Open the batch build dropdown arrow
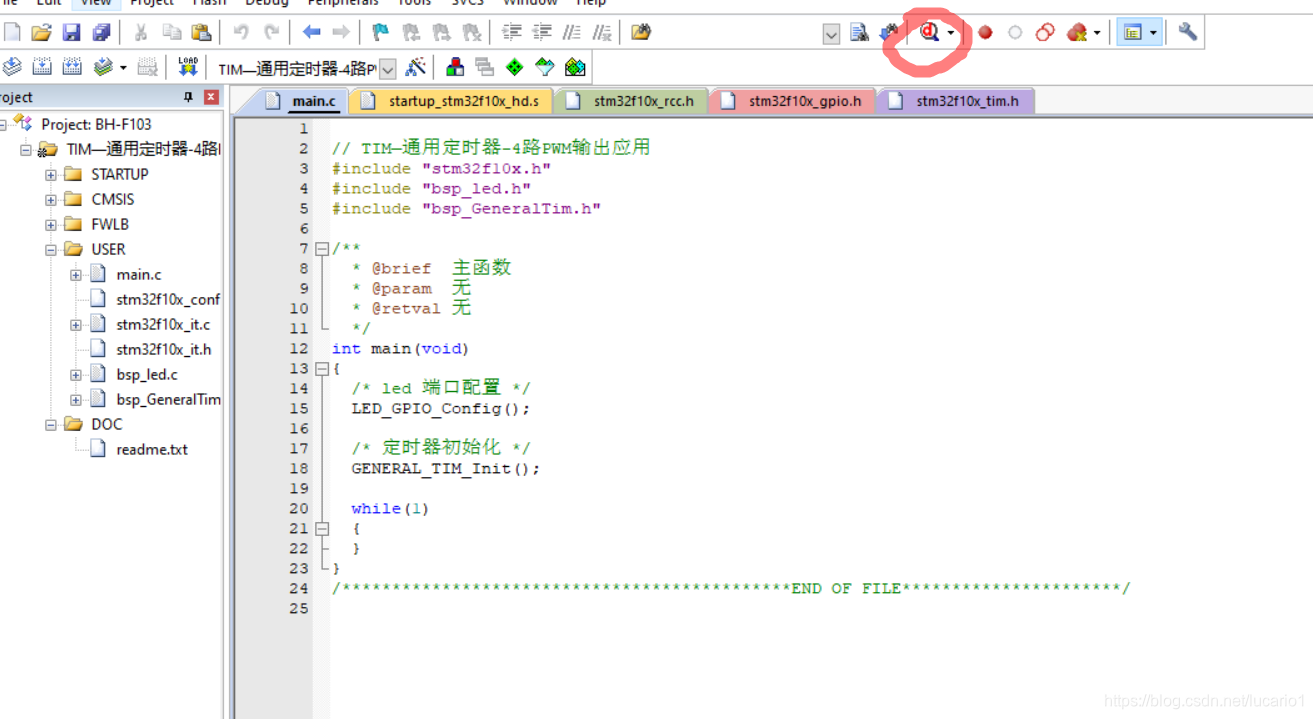 [x=123, y=68]
